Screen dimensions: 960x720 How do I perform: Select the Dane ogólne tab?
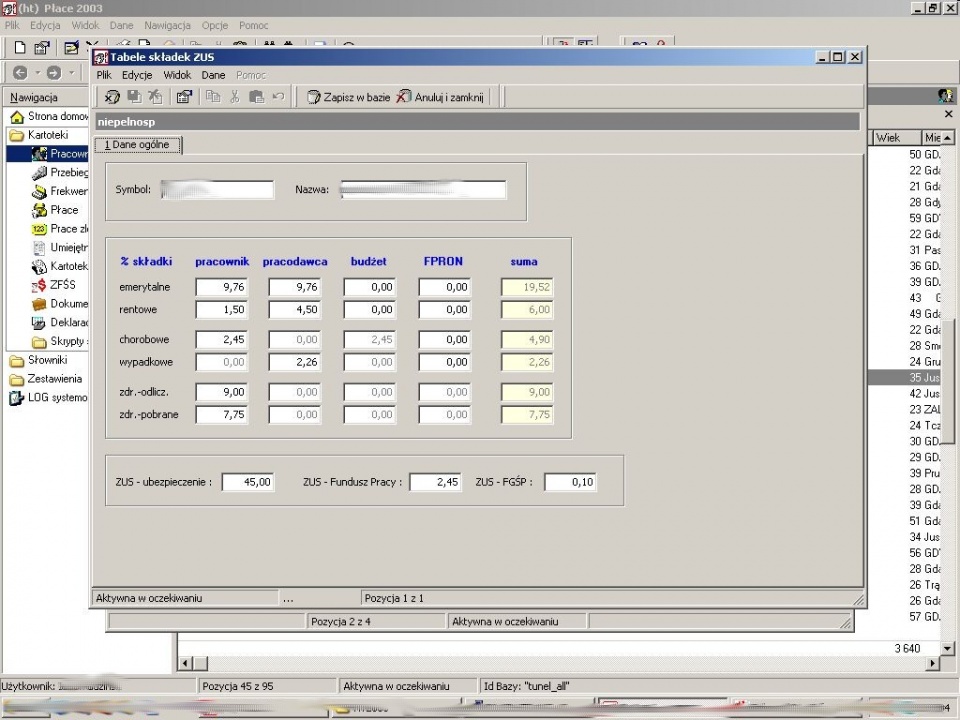[x=138, y=145]
